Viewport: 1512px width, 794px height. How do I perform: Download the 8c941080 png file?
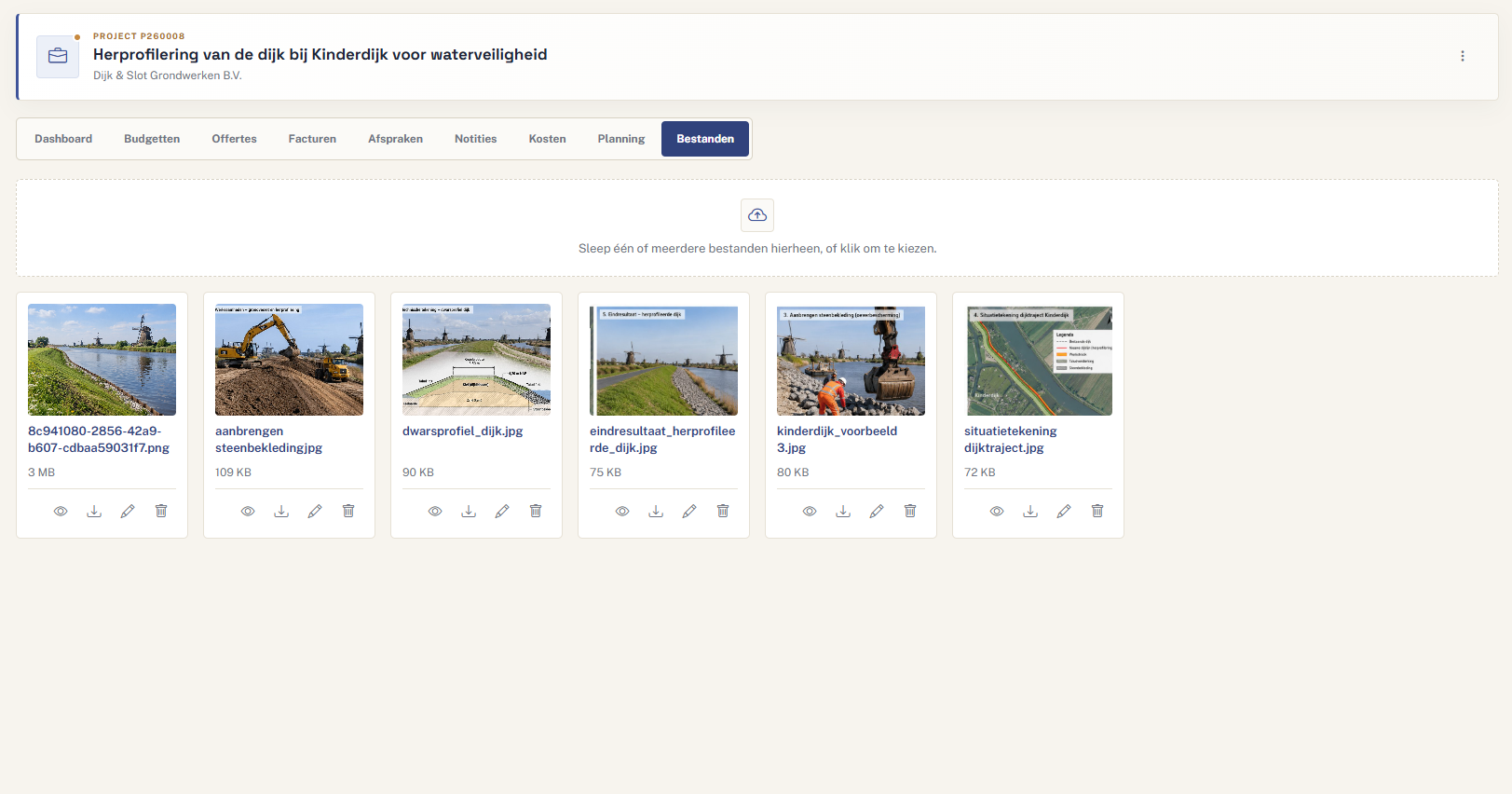click(x=94, y=511)
